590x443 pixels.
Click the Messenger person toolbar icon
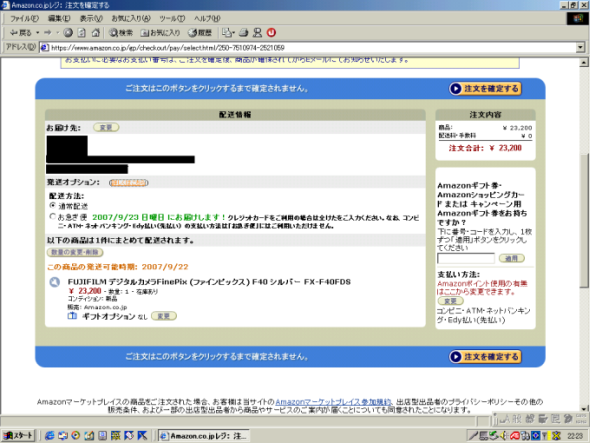(257, 33)
